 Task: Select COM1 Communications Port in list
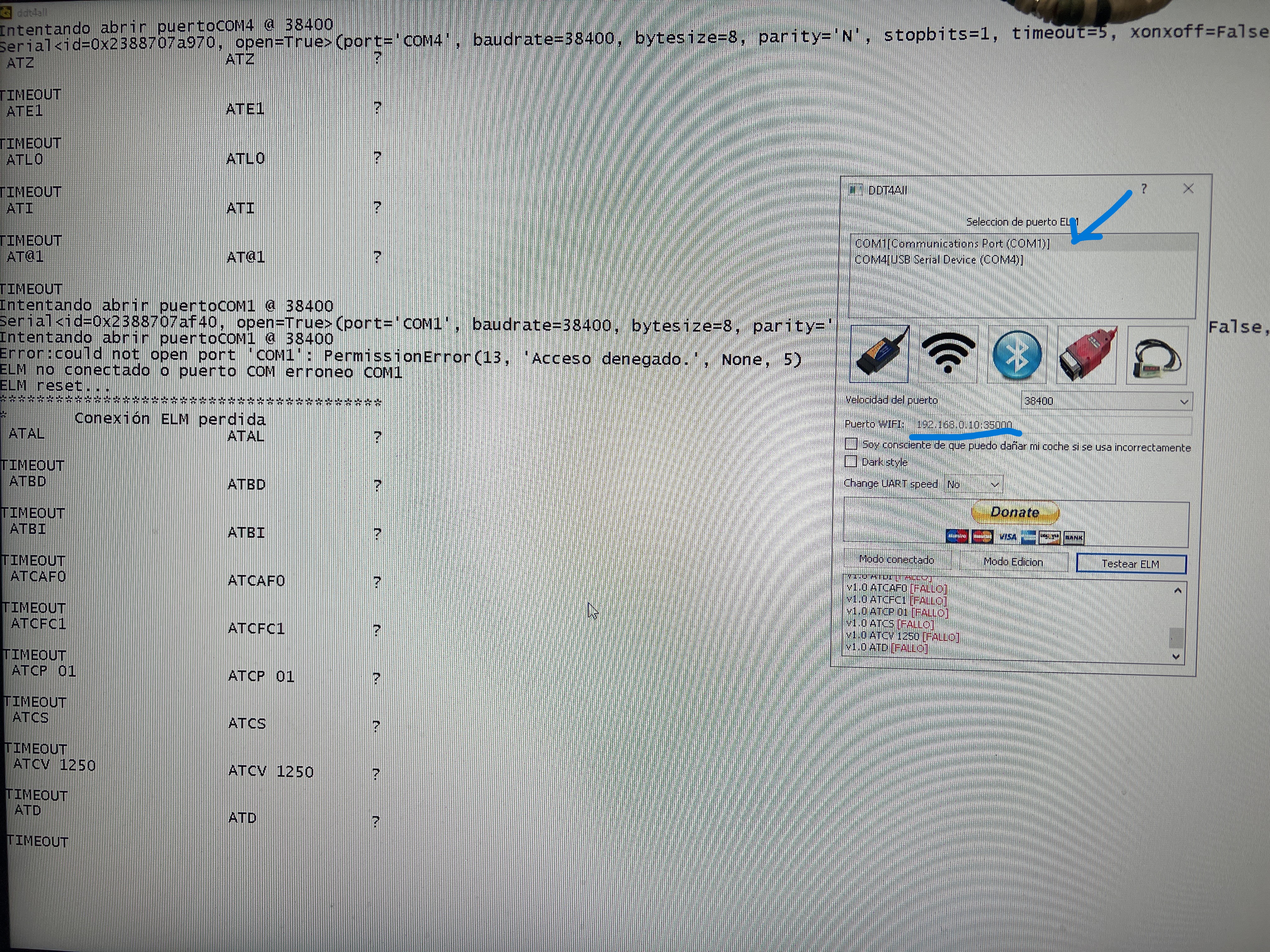click(952, 243)
